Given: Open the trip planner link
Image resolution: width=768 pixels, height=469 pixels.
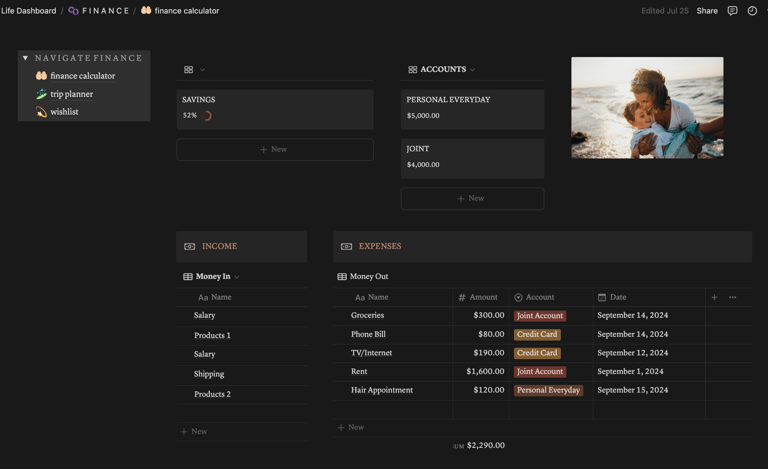Looking at the screenshot, I should click(x=72, y=94).
